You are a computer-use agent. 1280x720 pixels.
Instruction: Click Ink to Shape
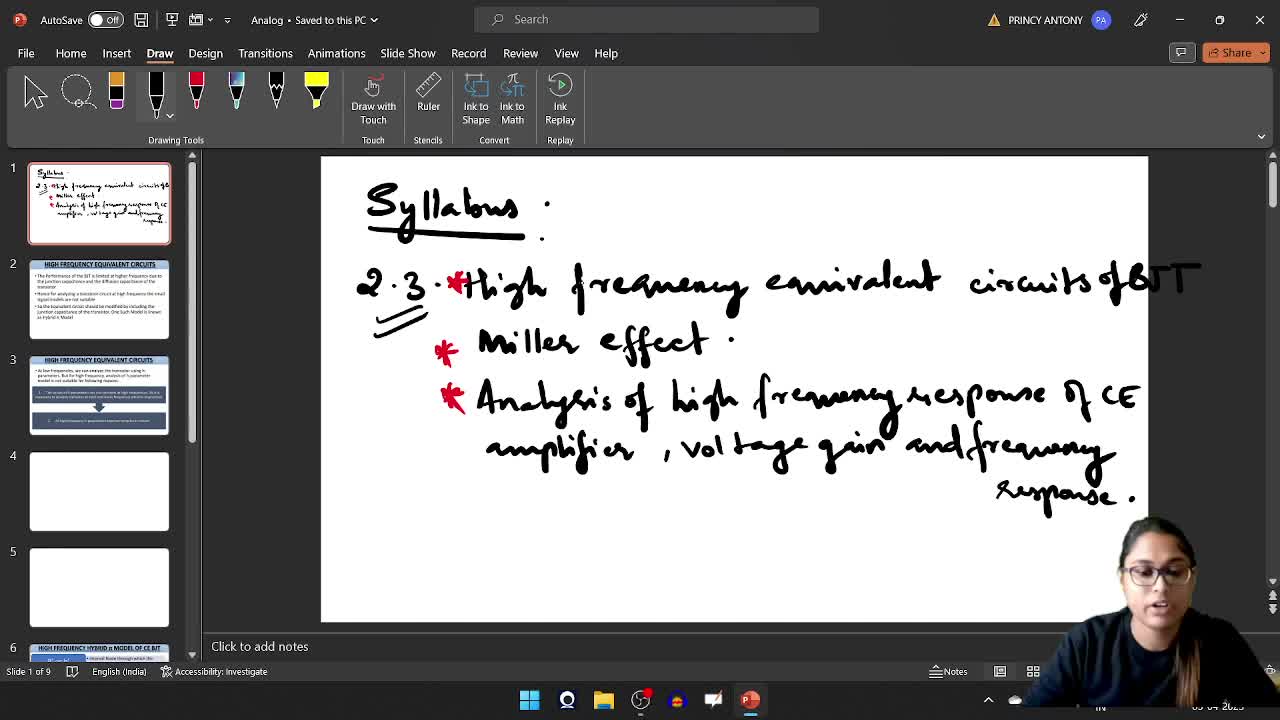coord(476,100)
